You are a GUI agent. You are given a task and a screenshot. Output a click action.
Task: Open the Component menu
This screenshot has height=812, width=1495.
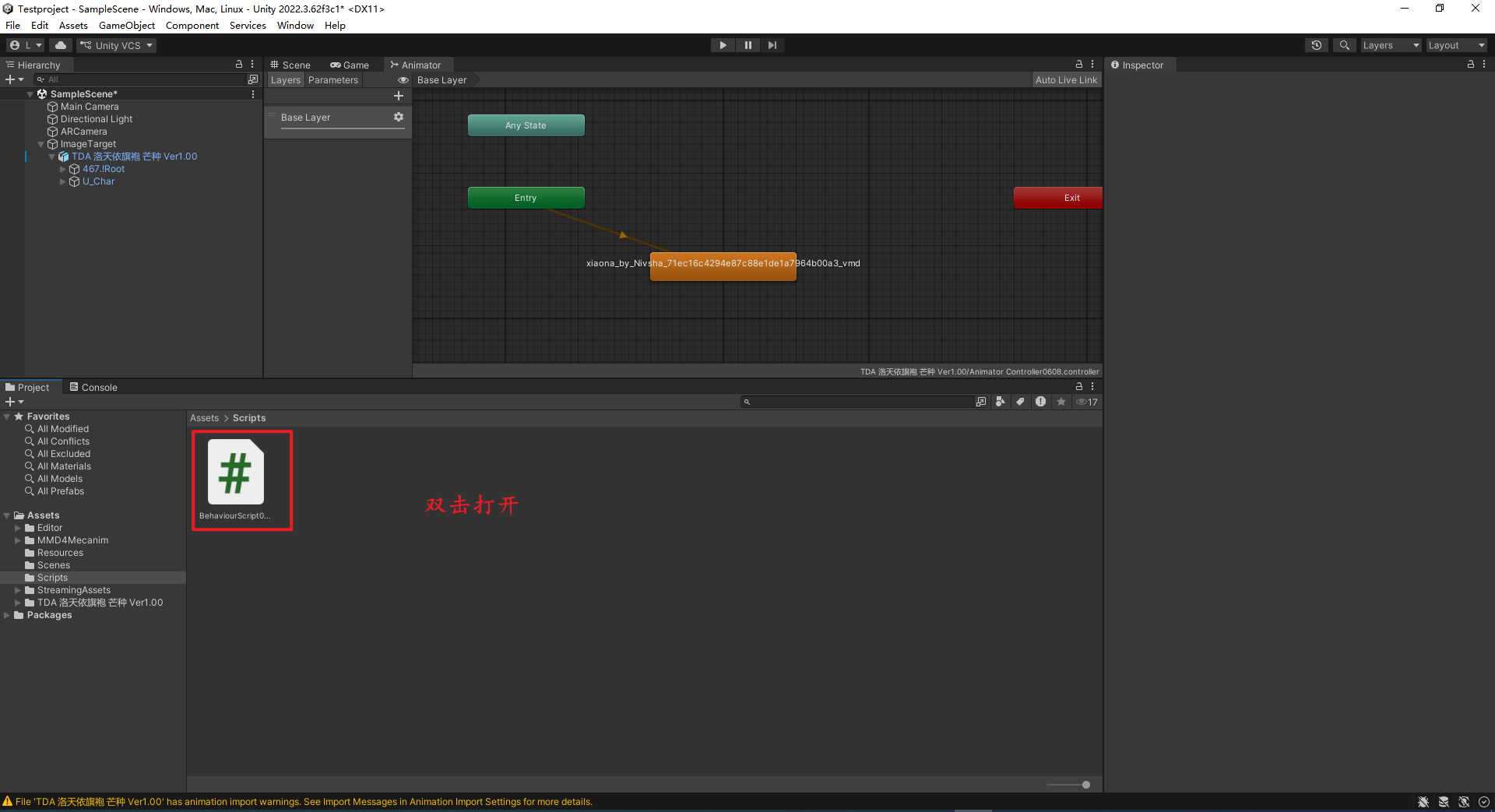tap(192, 26)
